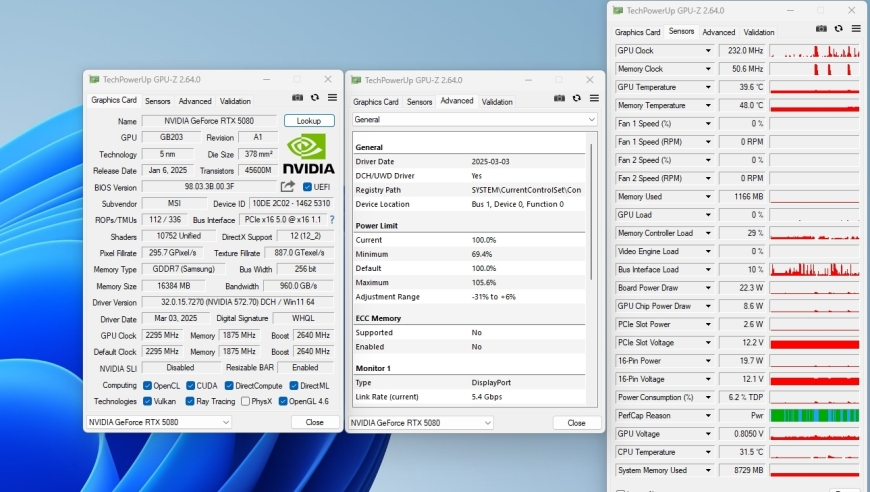The image size is (870, 492).
Task: Click the Driver Version field
Action: 237,302
